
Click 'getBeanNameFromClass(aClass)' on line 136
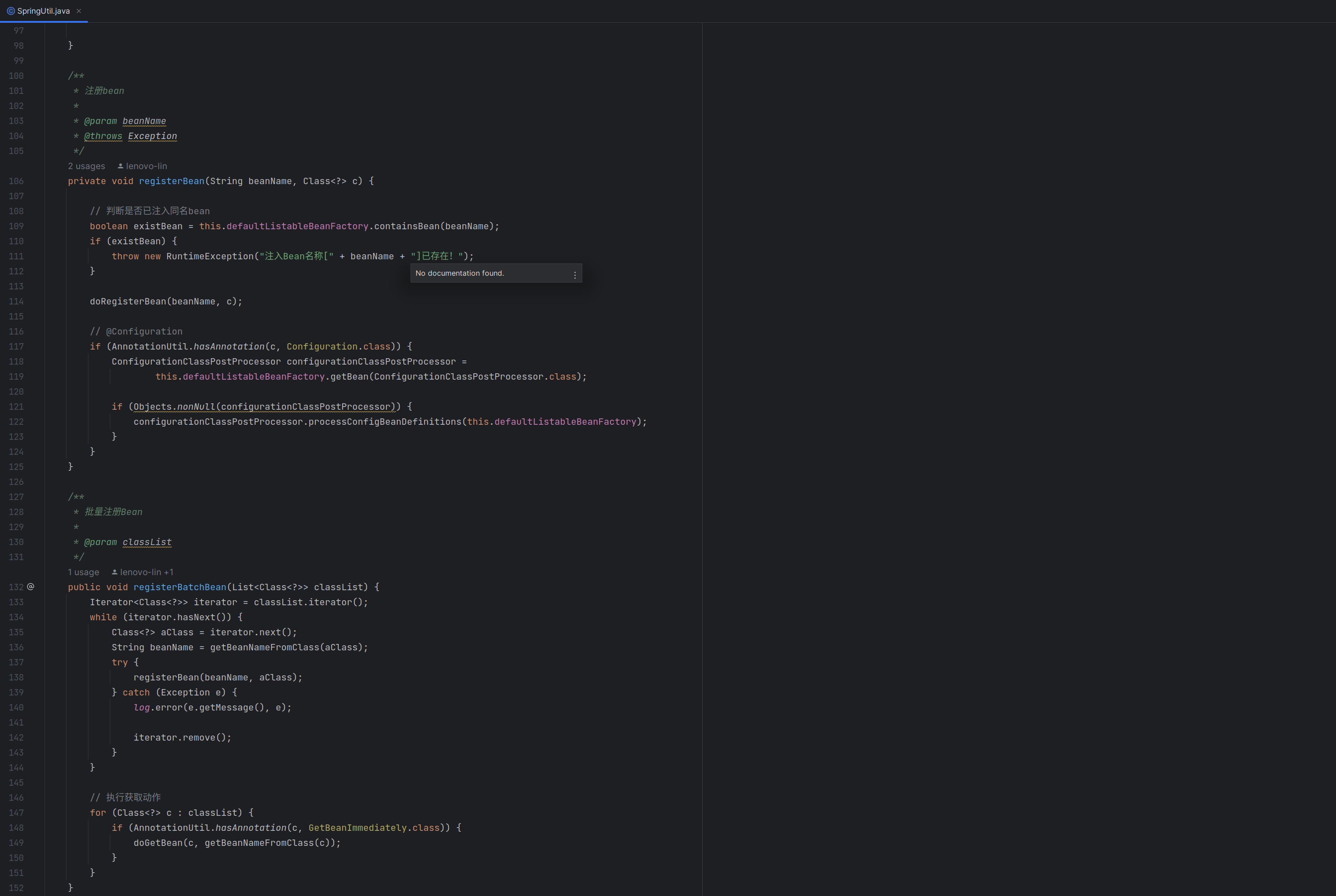click(287, 648)
